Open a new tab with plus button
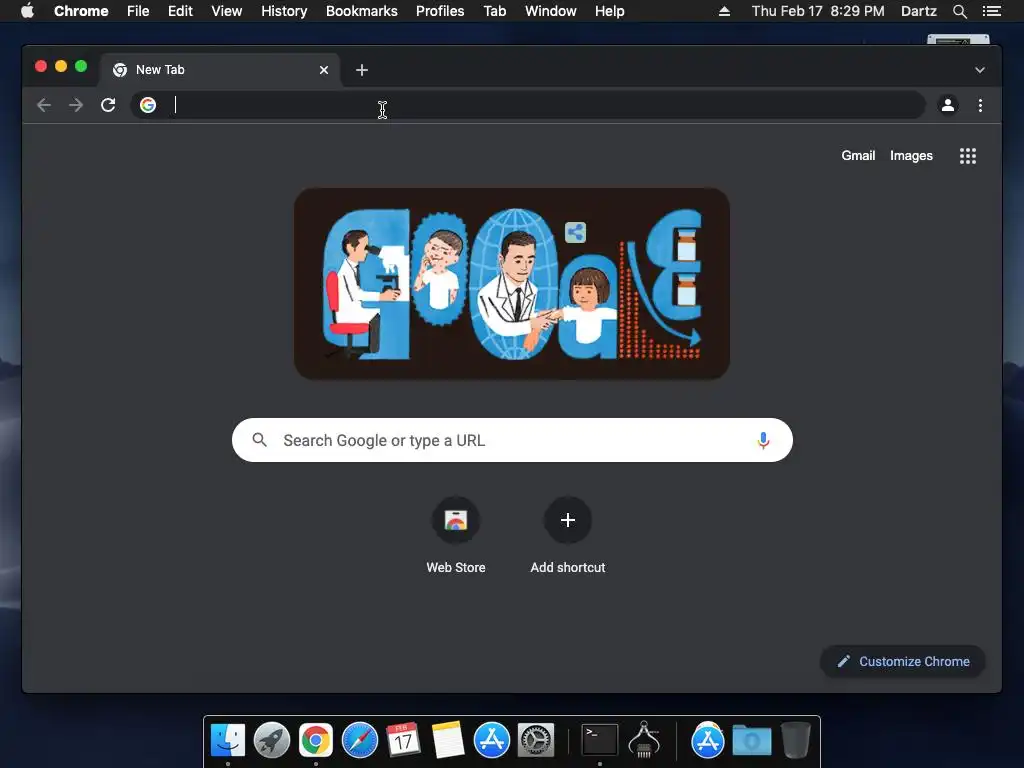Viewport: 1024px width, 768px height. pos(362,70)
